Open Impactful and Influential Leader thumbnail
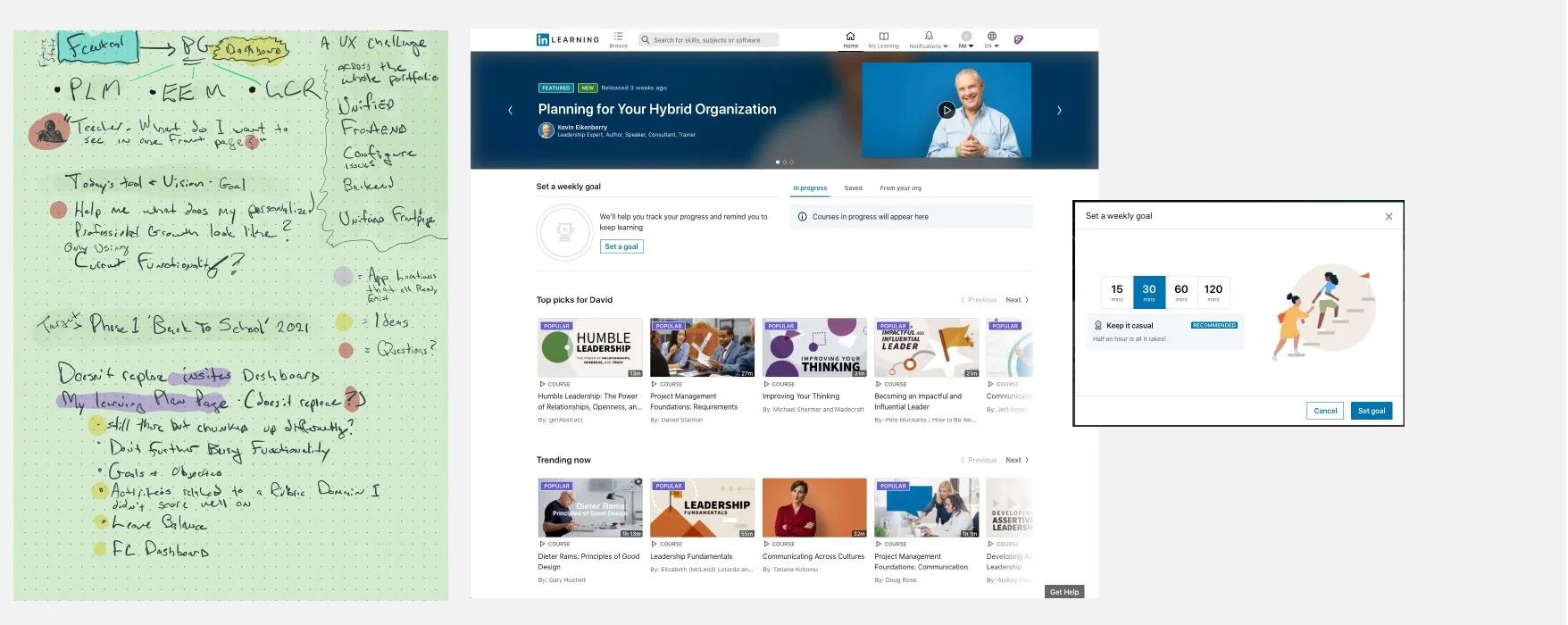Image resolution: width=1568 pixels, height=625 pixels. click(x=927, y=347)
